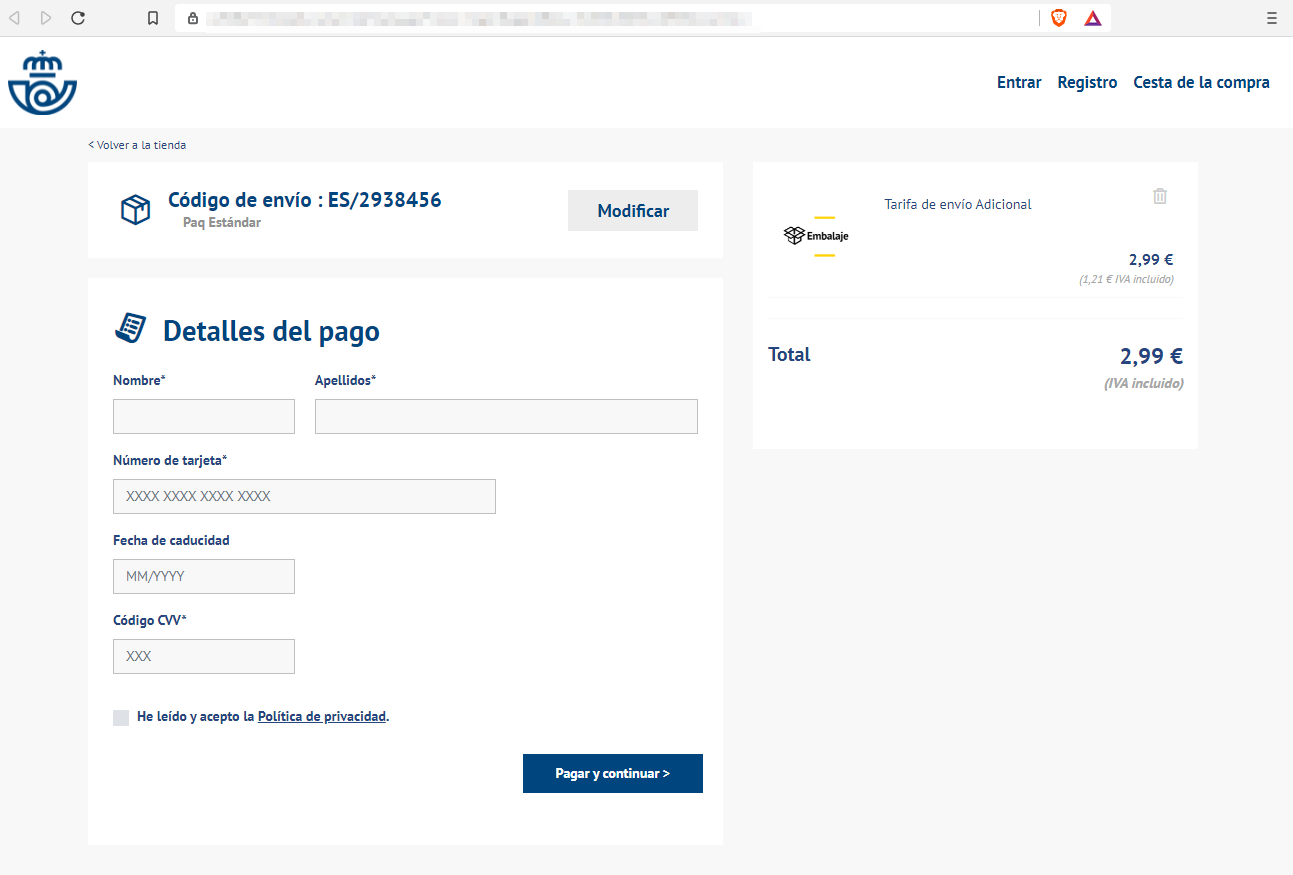Bookmark this page using the bookmark icon

[153, 18]
